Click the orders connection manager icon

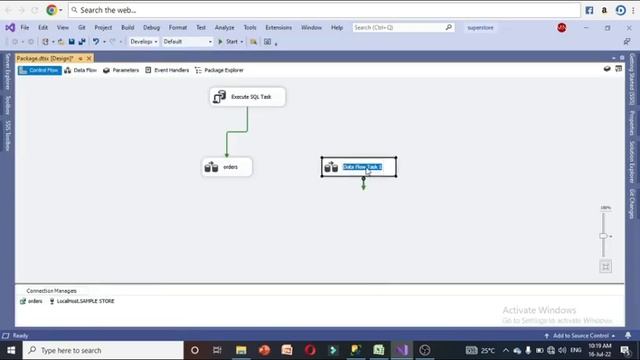(x=23, y=301)
